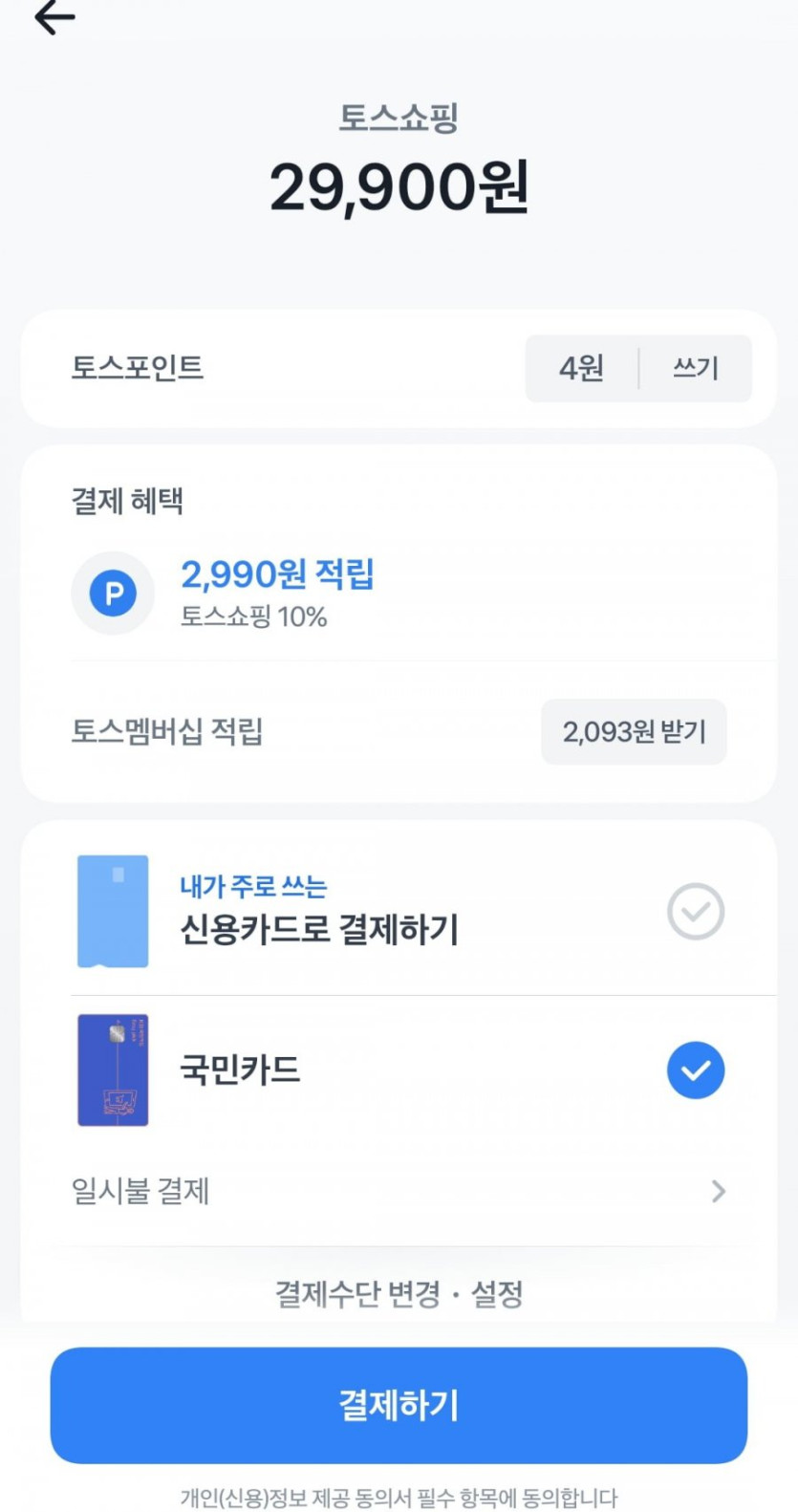Tap the 토스멤버십 적립 label
The width and height of the screenshot is (798, 1512).
coord(167,732)
